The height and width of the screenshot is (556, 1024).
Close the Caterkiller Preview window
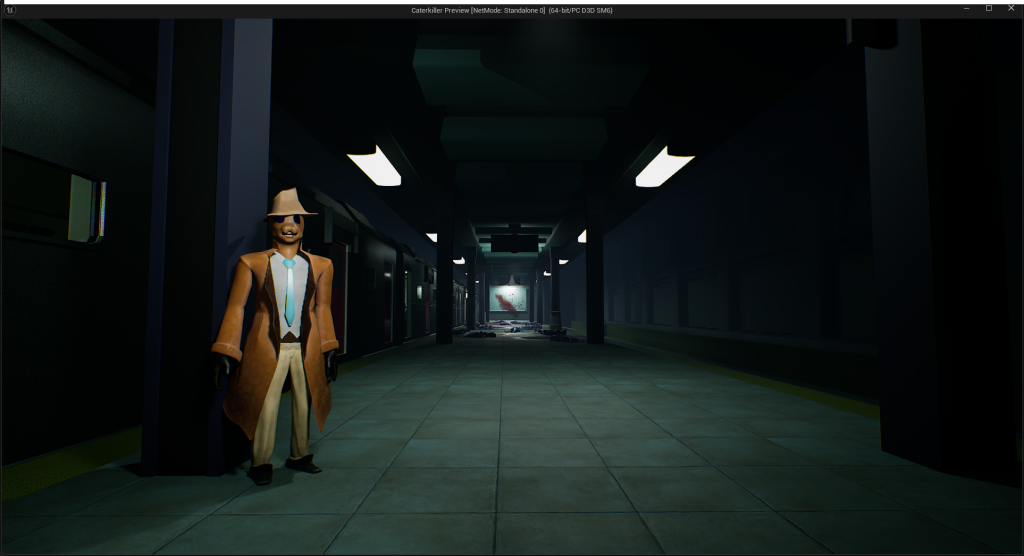(x=1011, y=8)
